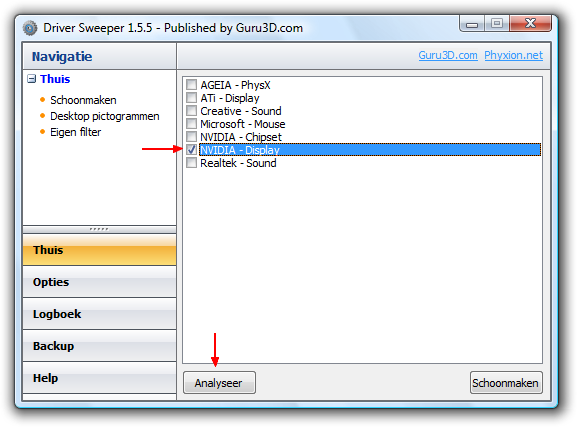Click the Schoonmaken button at bottom right
This screenshot has height=427, width=577.
coord(506,383)
